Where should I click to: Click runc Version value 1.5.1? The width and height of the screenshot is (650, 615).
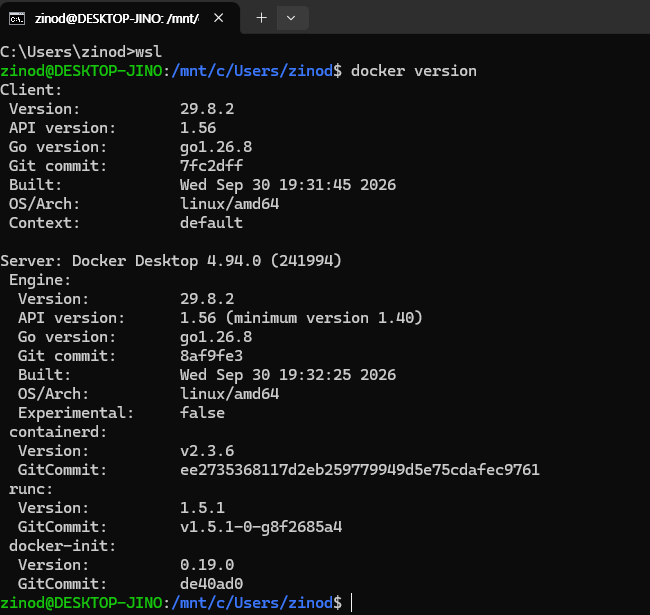(x=202, y=508)
